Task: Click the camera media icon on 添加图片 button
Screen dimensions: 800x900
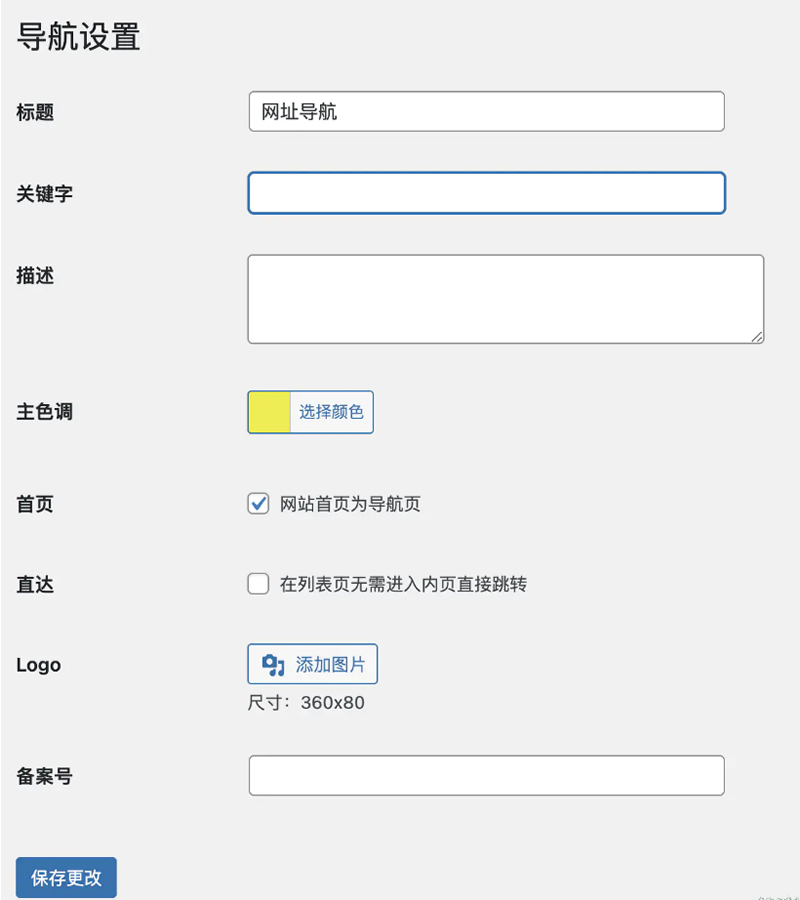Action: [275, 664]
